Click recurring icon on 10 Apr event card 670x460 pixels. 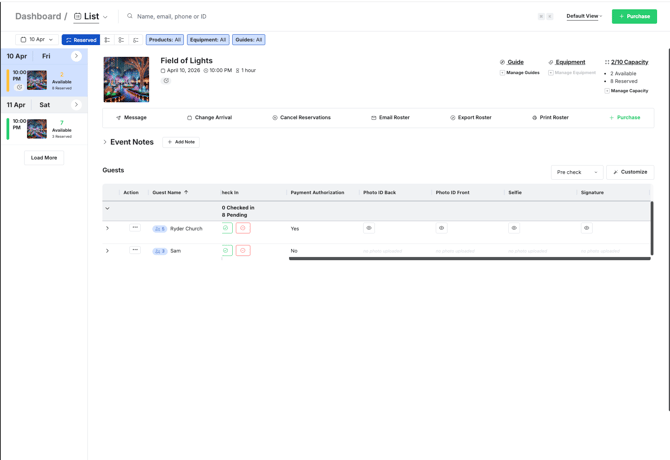pos(19,87)
